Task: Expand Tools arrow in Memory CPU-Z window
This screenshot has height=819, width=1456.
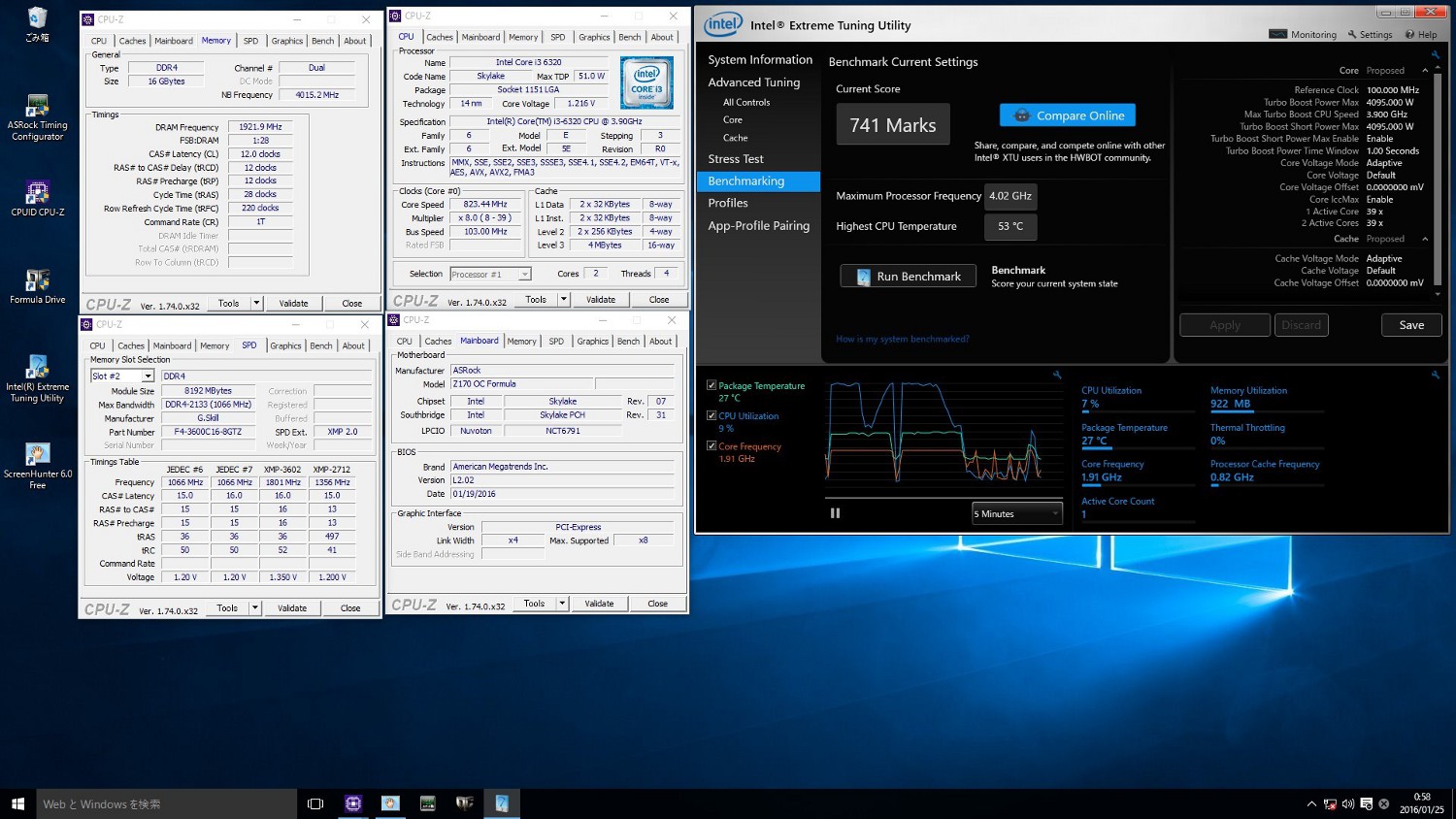Action: point(256,304)
